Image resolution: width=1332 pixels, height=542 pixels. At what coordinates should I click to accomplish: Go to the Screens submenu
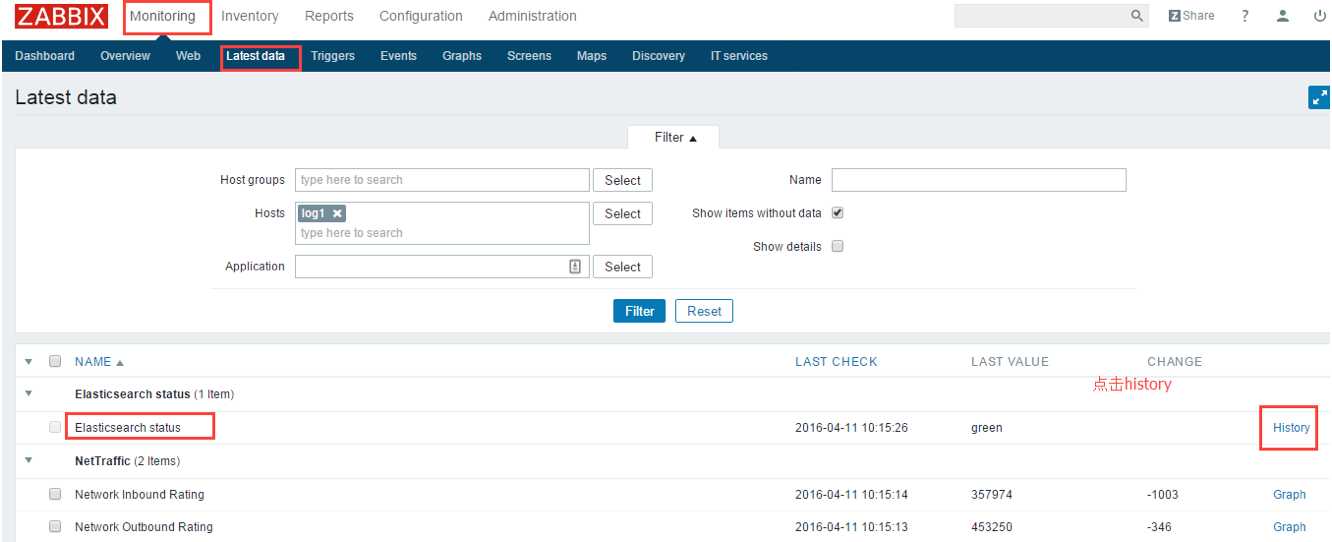point(529,56)
